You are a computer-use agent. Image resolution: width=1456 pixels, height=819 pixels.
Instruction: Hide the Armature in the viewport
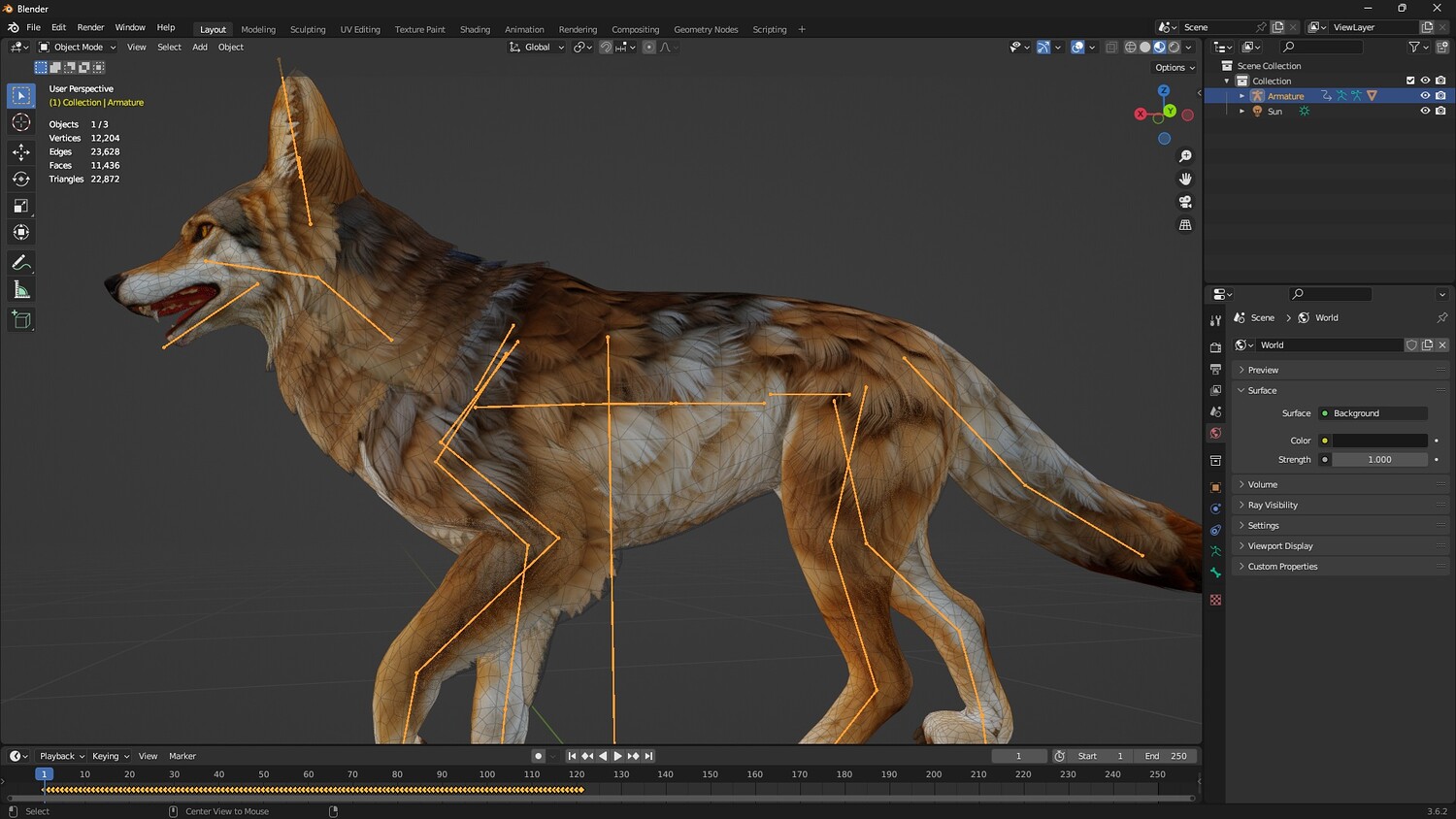[1425, 96]
